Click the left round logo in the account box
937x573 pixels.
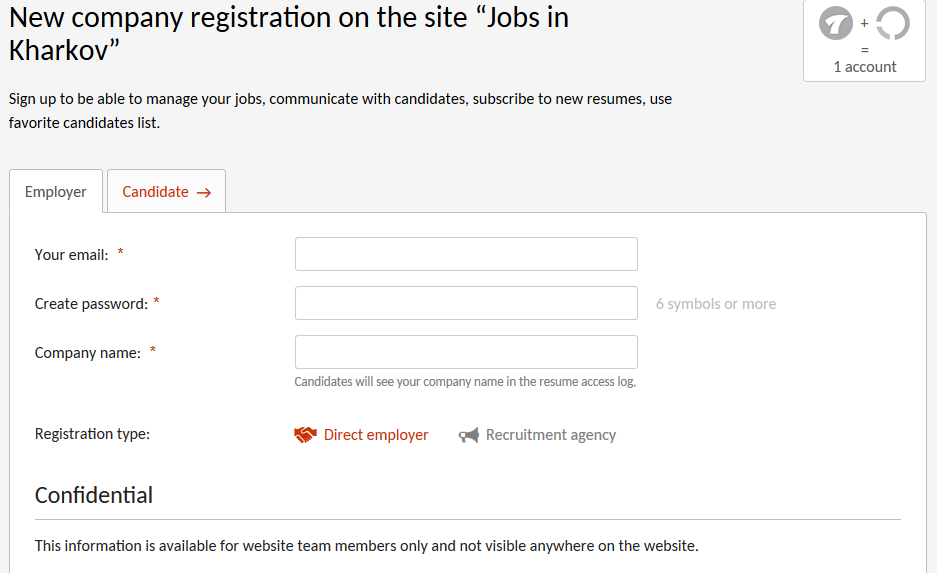[835, 23]
